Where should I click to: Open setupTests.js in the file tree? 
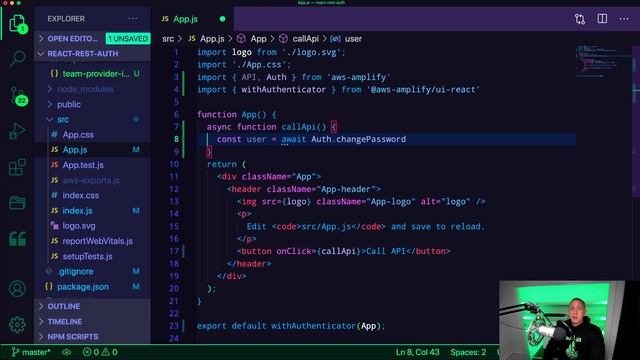(x=87, y=256)
